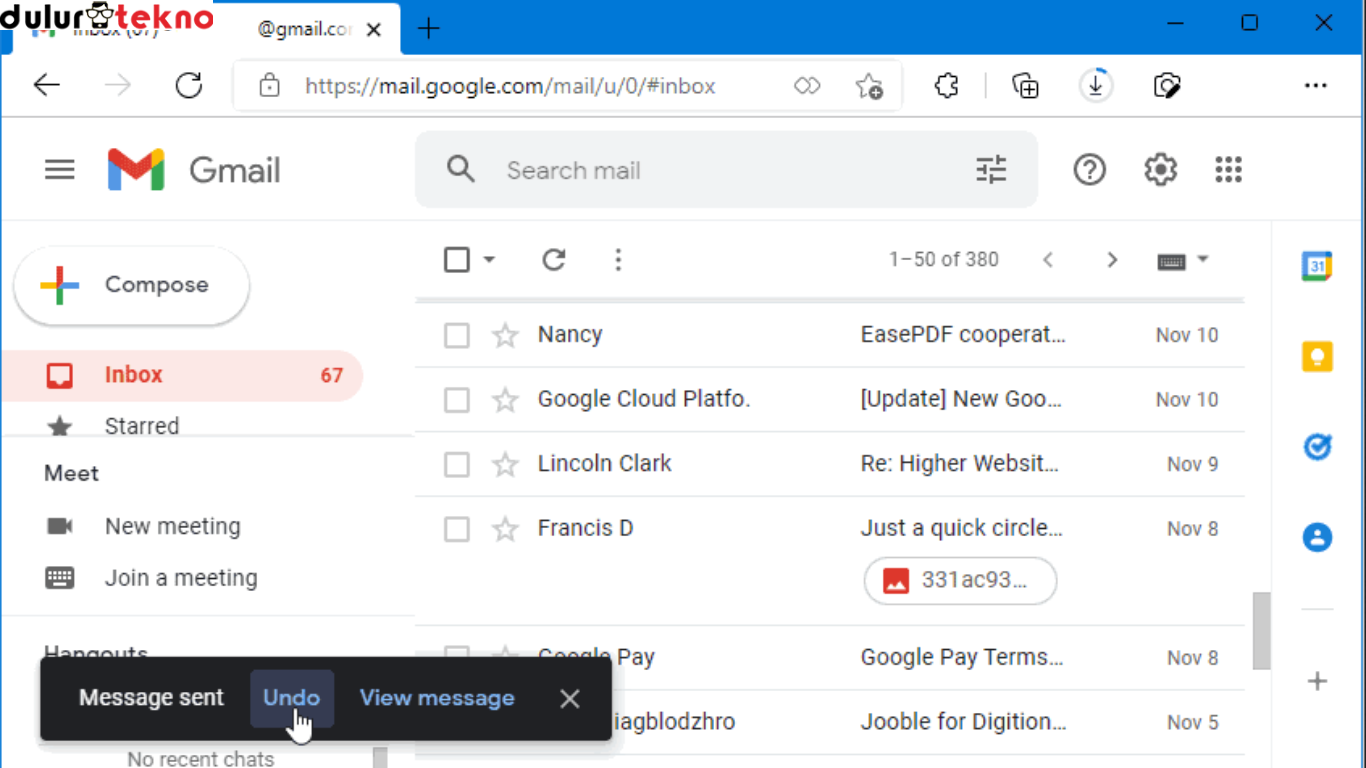Open the EasePDF cooperation email

pos(963,335)
